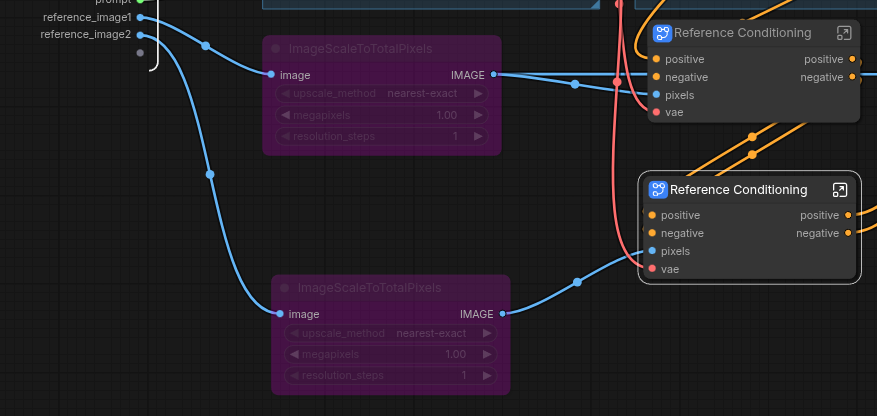Increase resolution_steps on reference_image1's scale node
Image resolution: width=877 pixels, height=416 pixels.
pyautogui.click(x=478, y=136)
